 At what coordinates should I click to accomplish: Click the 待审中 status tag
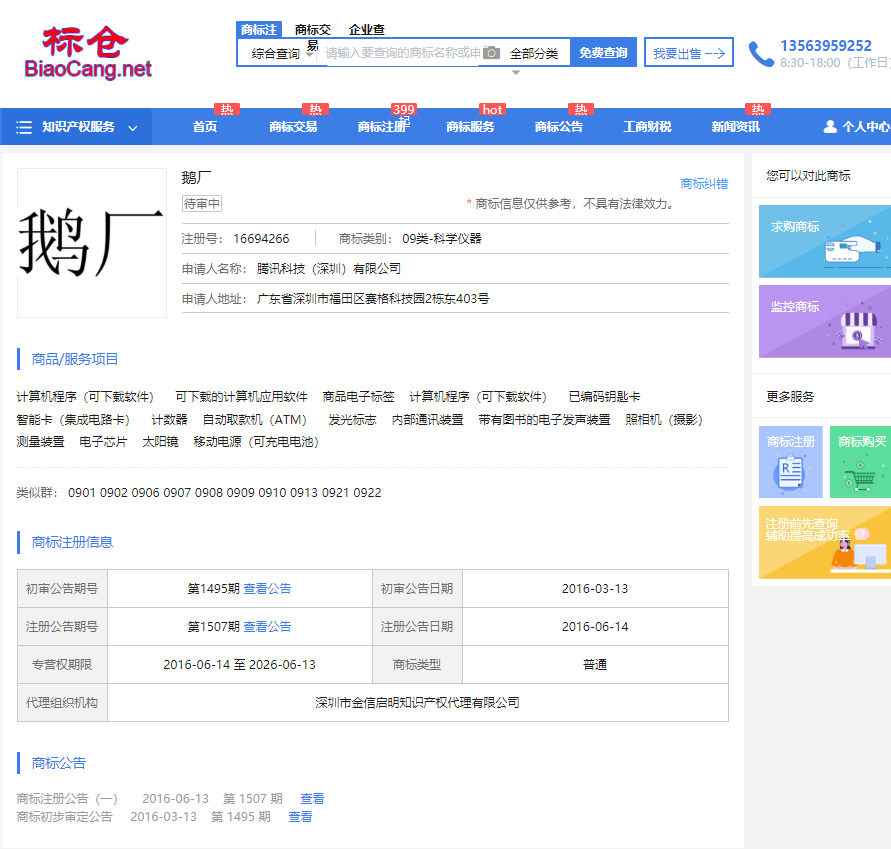click(202, 203)
